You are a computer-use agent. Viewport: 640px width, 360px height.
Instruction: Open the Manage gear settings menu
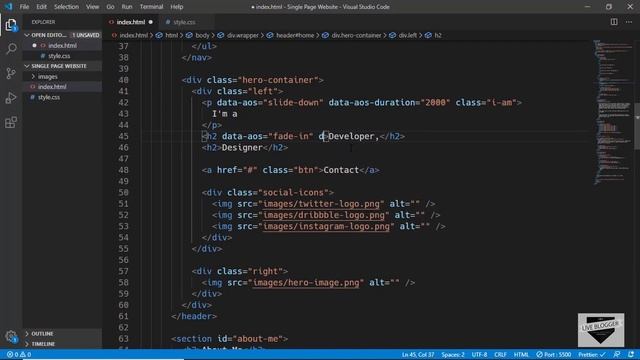pos(11,337)
